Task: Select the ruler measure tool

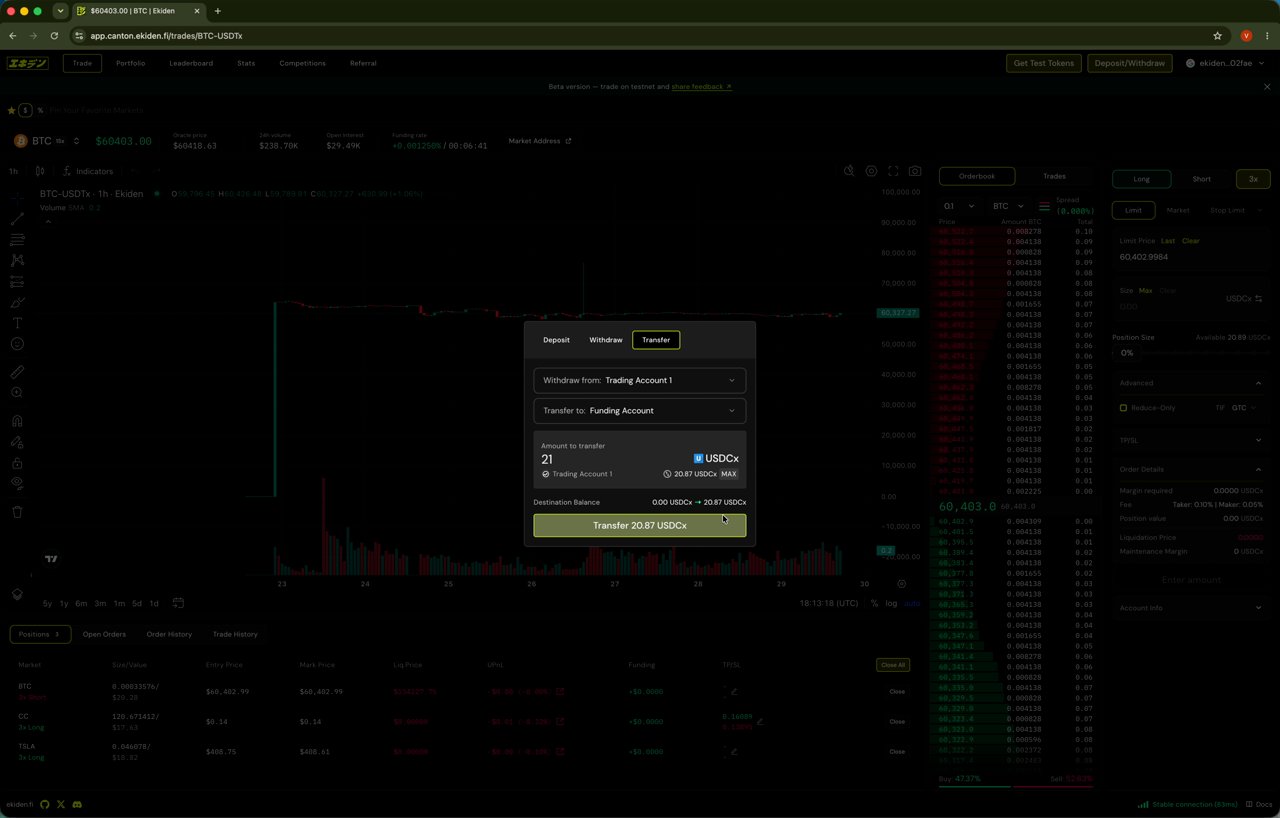Action: click(17, 372)
